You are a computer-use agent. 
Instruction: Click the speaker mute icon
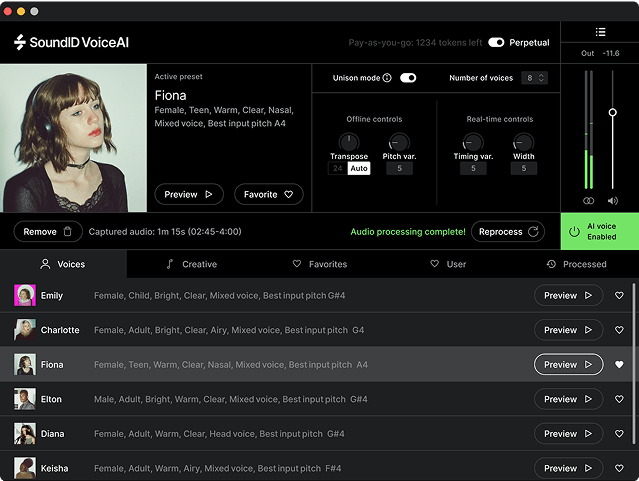point(612,201)
